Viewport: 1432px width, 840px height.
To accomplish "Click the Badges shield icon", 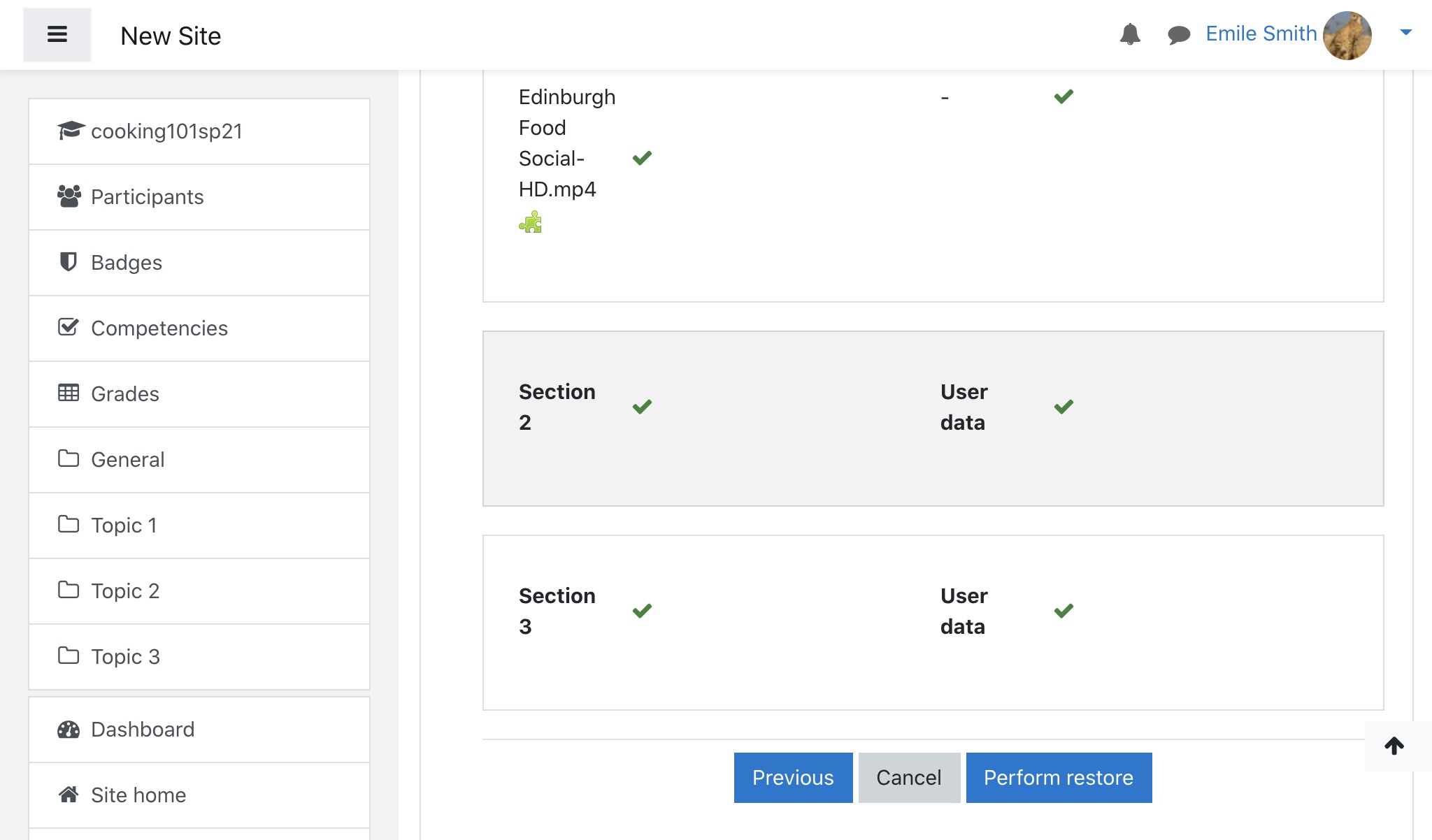I will (68, 262).
